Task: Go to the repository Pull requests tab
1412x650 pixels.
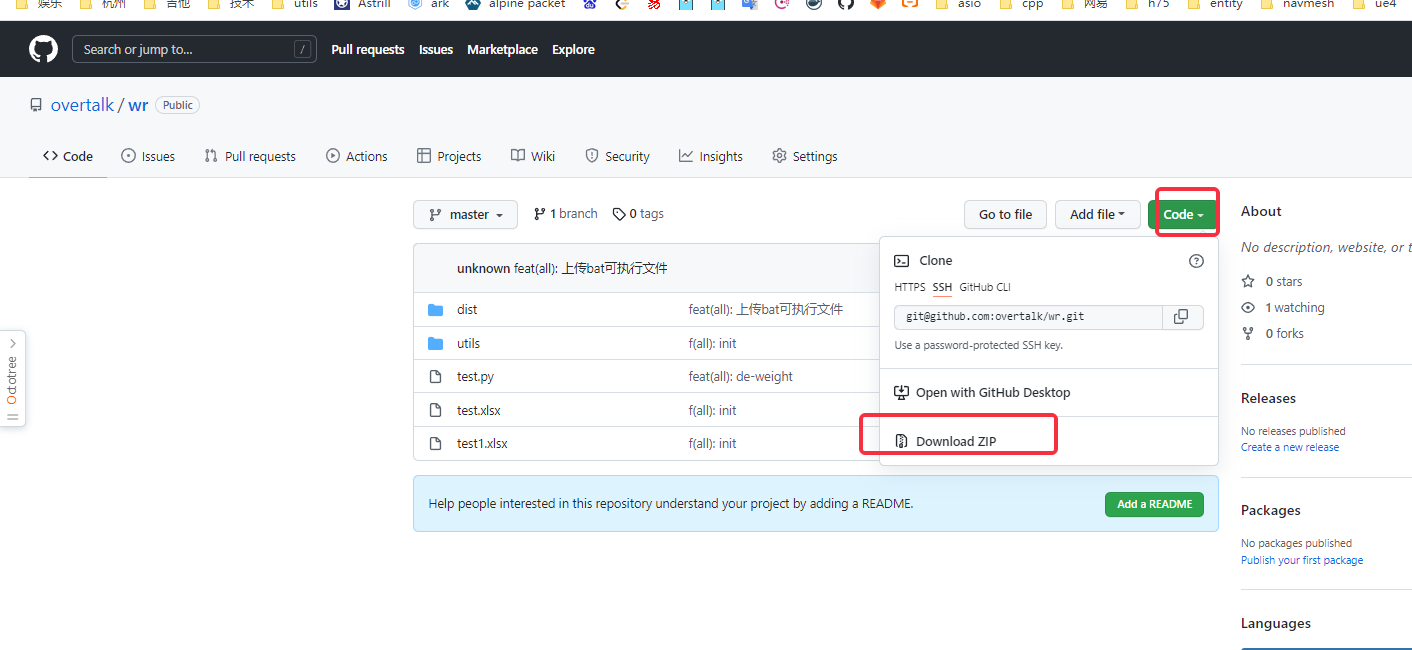Action: tap(250, 156)
